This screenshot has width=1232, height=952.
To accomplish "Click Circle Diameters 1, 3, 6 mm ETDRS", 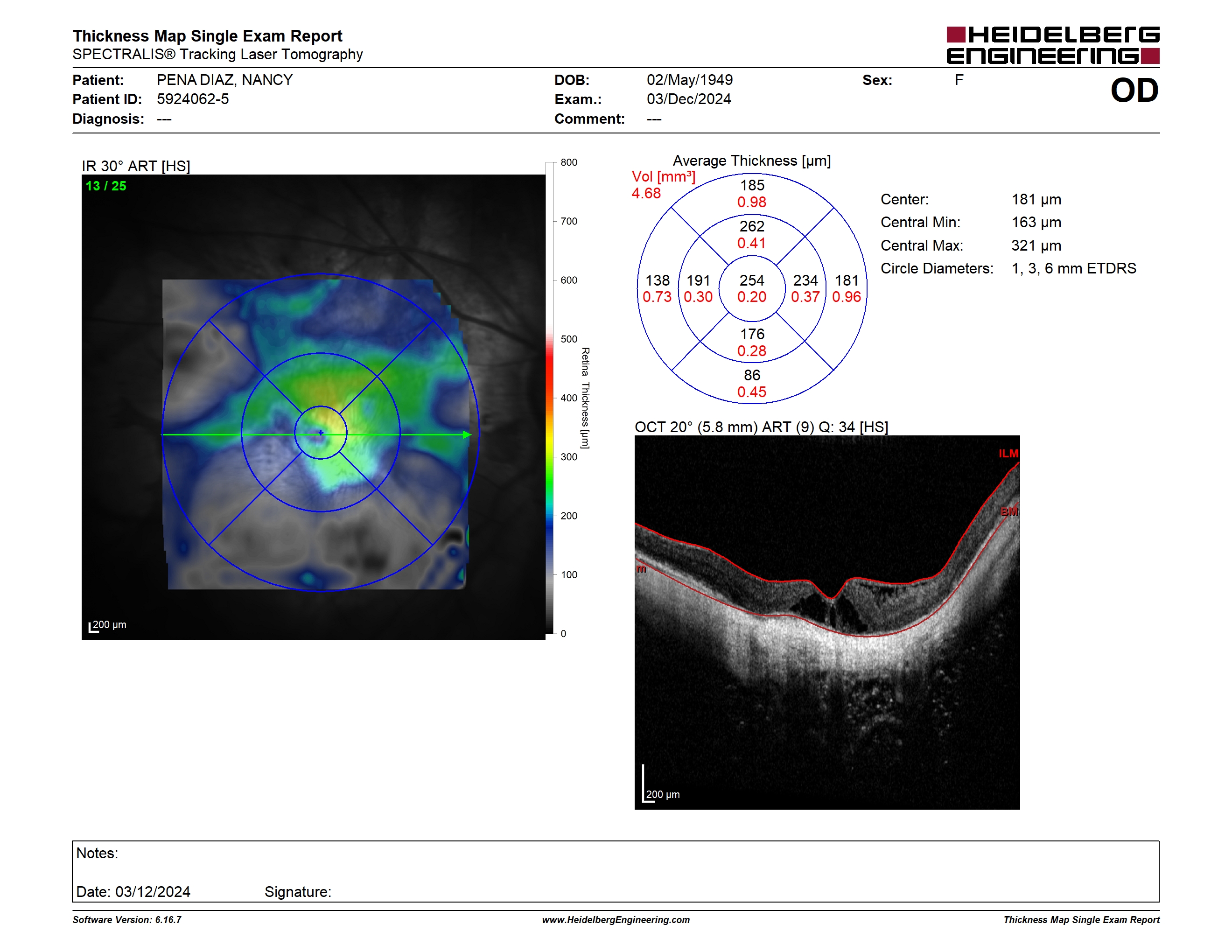I will pyautogui.click(x=1073, y=268).
